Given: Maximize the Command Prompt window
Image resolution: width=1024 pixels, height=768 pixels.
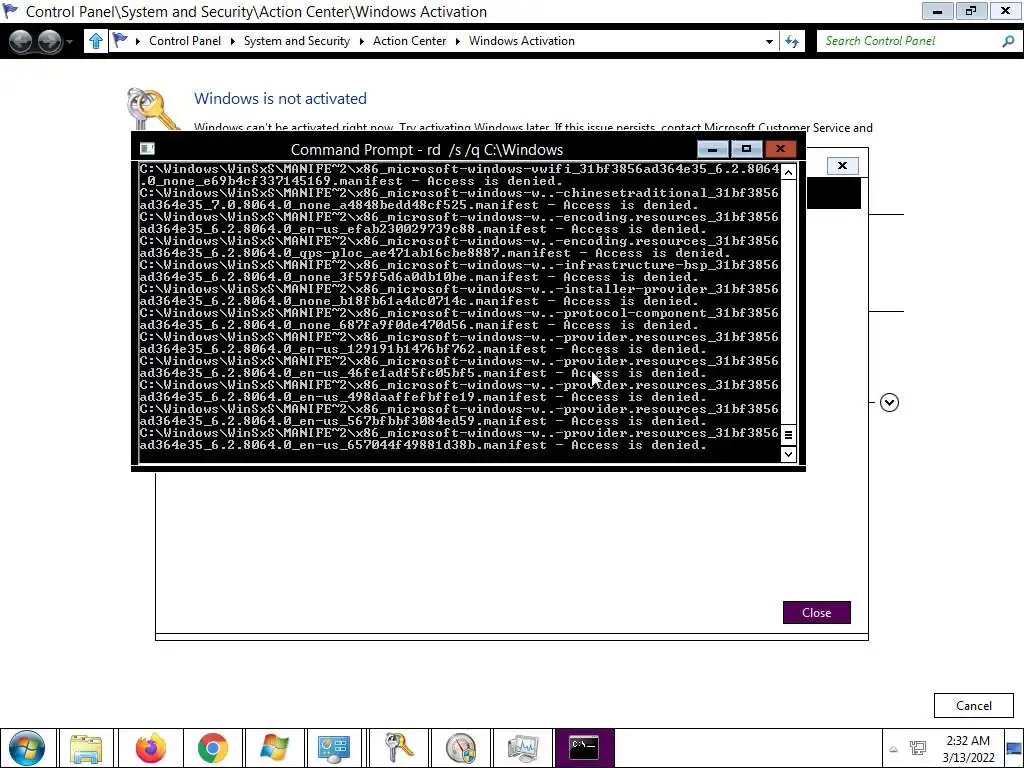Looking at the screenshot, I should pos(746,149).
